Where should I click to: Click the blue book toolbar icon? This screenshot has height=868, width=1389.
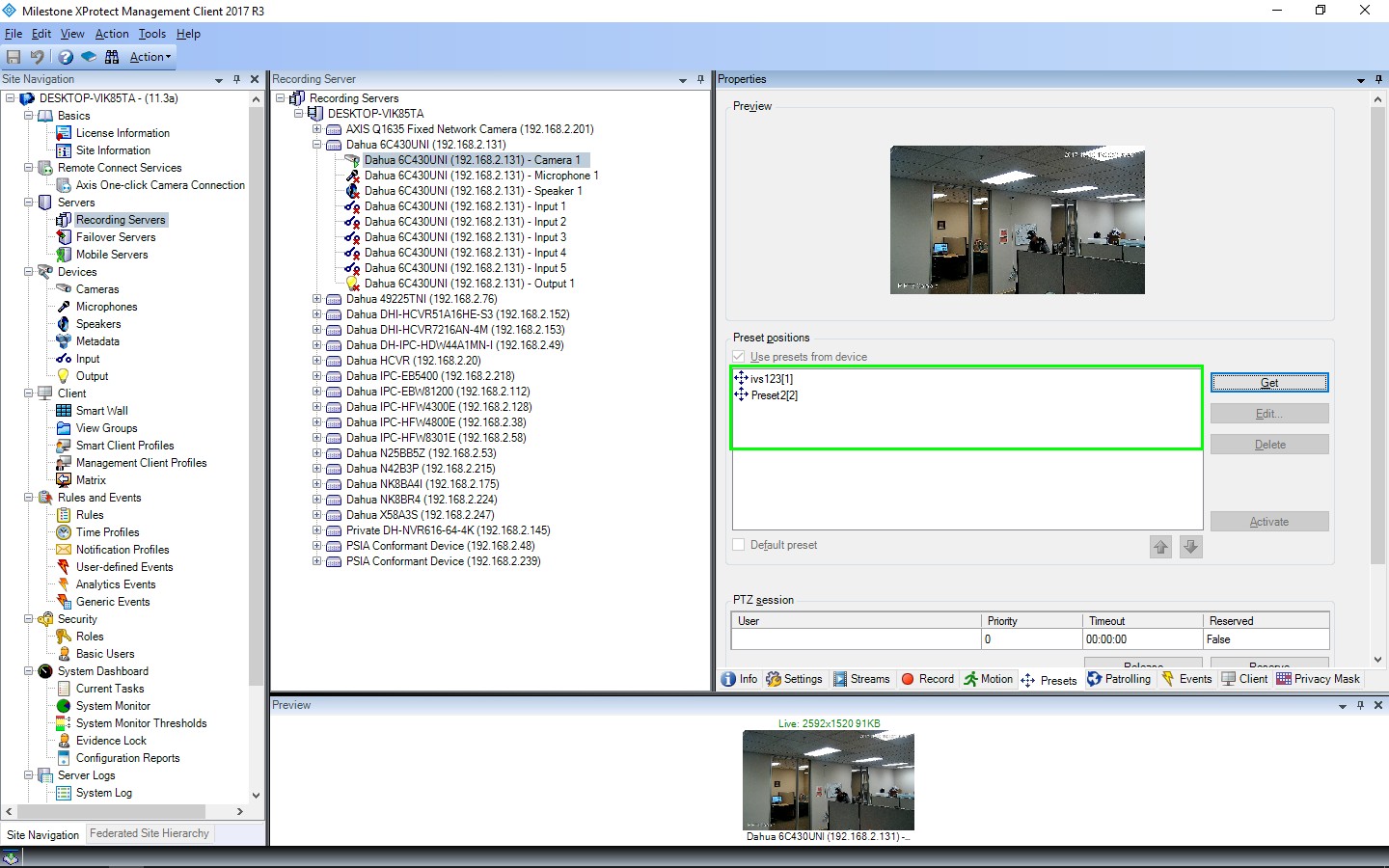[89, 57]
